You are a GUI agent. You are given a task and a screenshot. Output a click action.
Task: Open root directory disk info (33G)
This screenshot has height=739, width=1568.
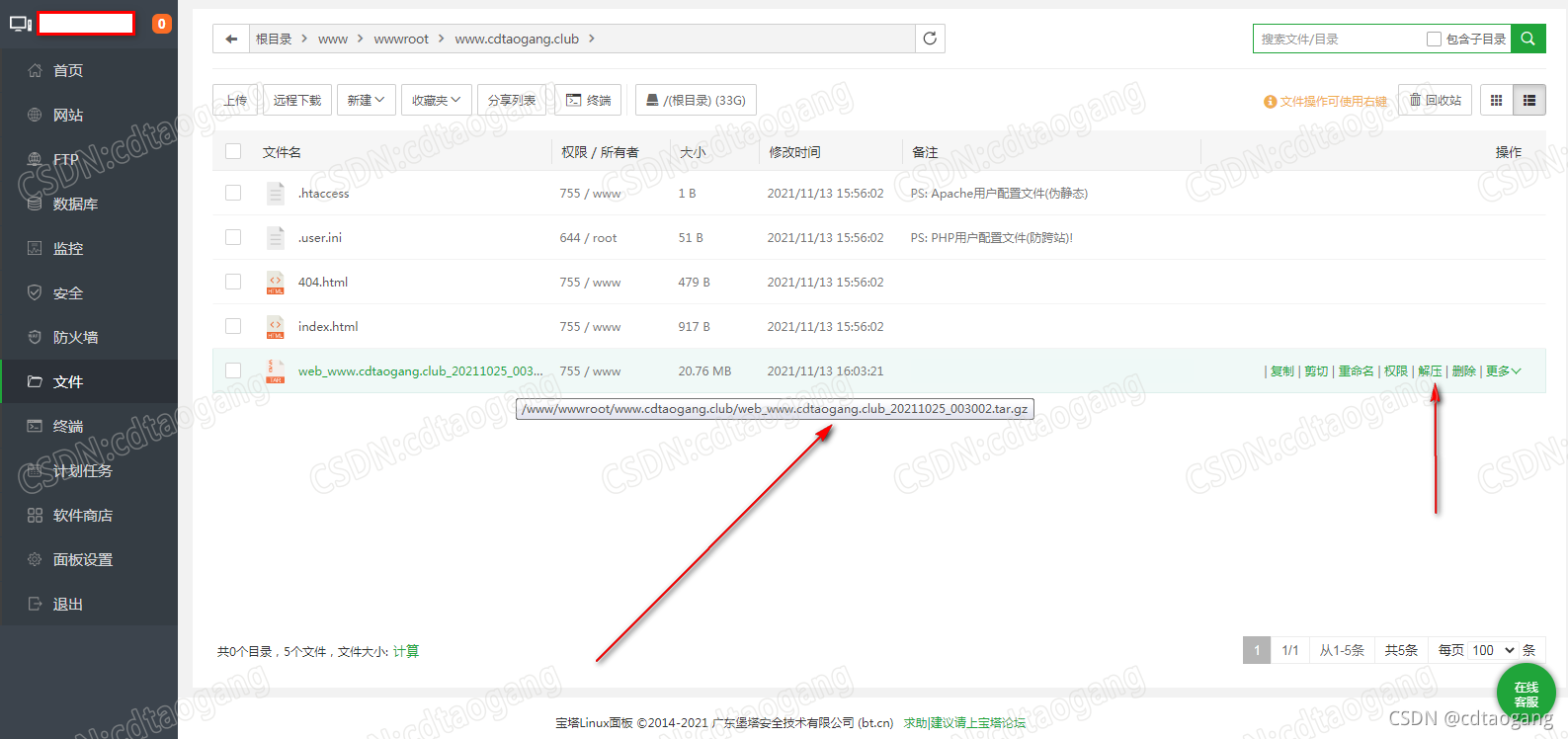tap(696, 100)
